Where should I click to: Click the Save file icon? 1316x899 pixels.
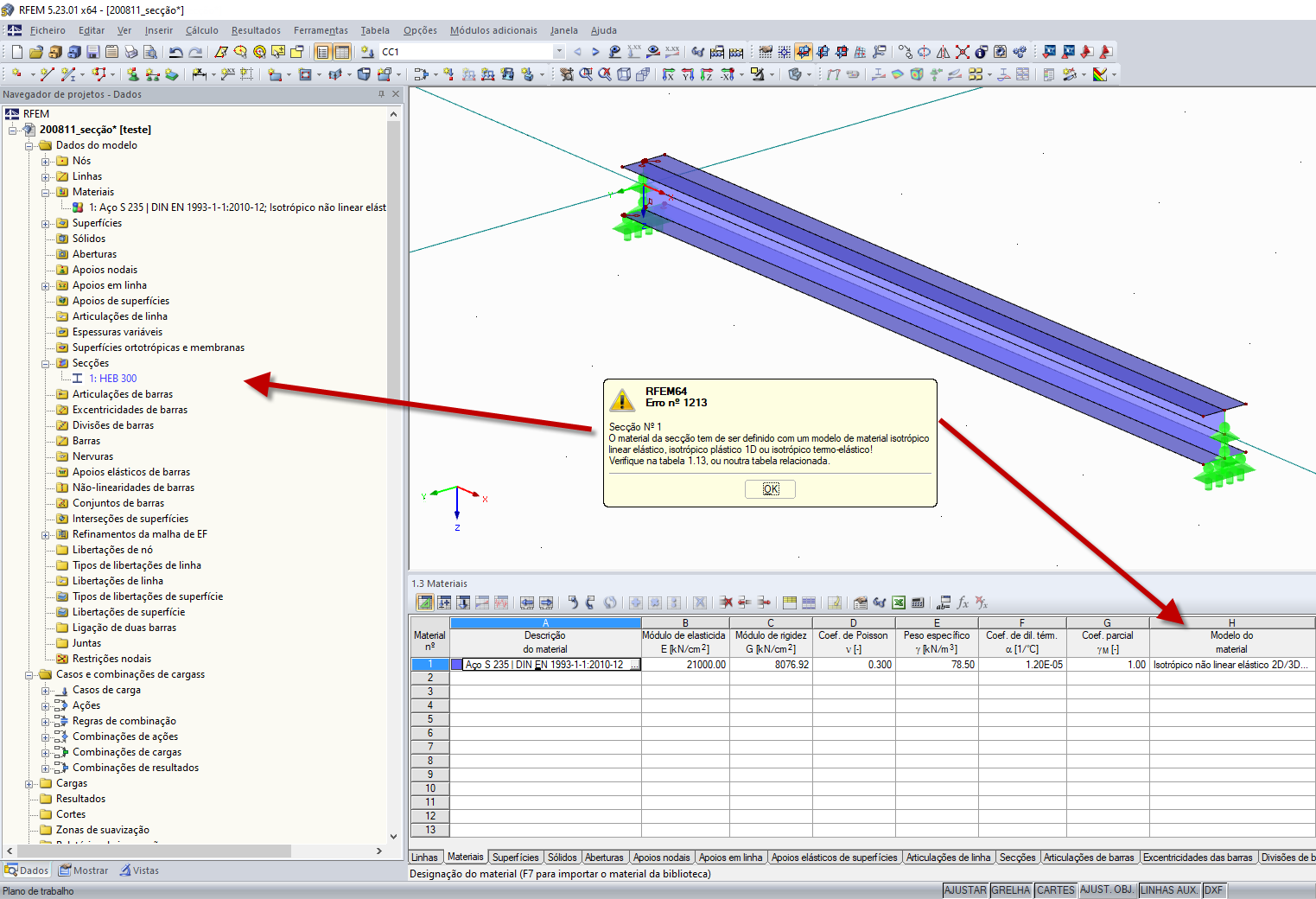(93, 52)
